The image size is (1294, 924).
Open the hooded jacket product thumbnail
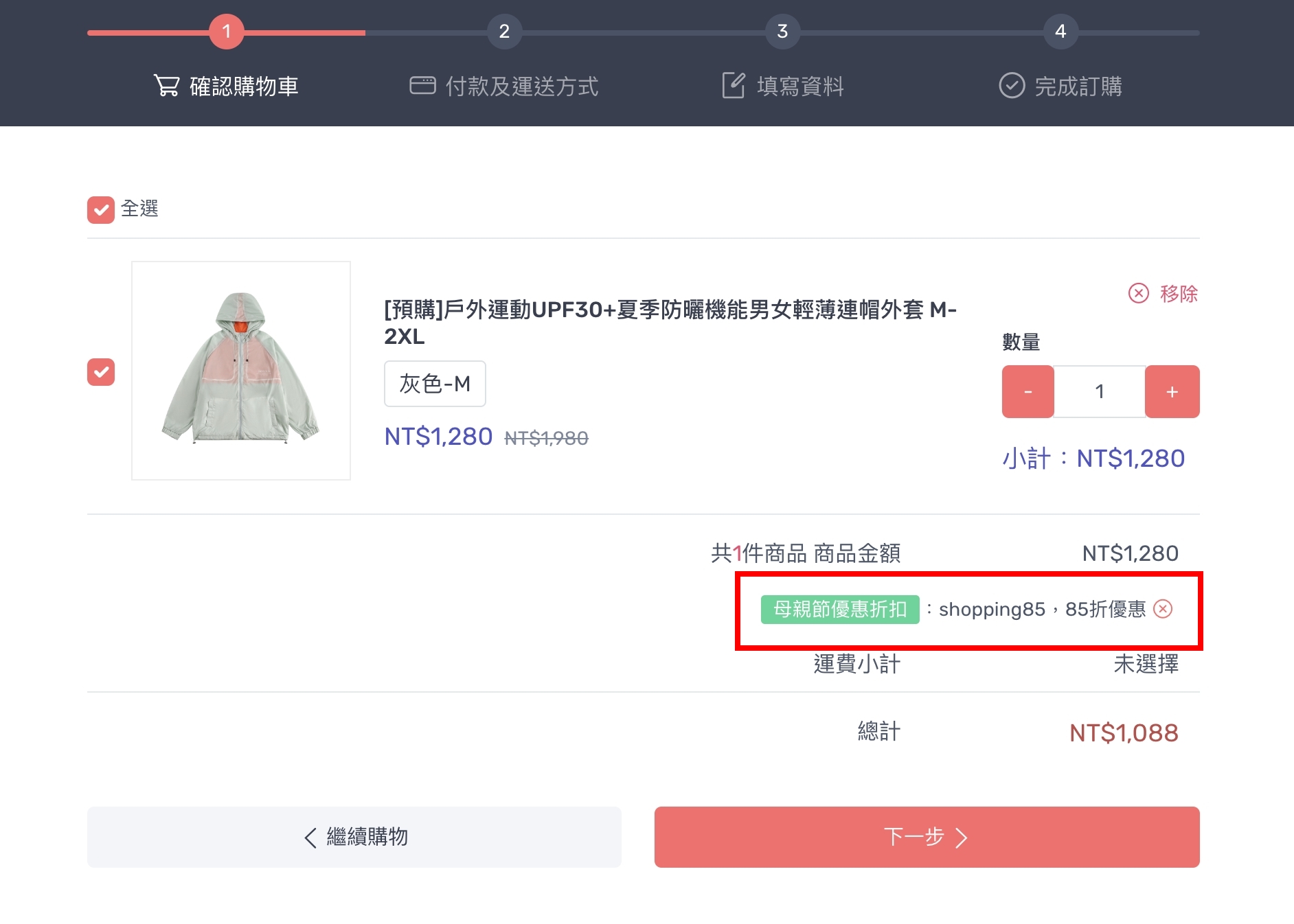point(241,370)
